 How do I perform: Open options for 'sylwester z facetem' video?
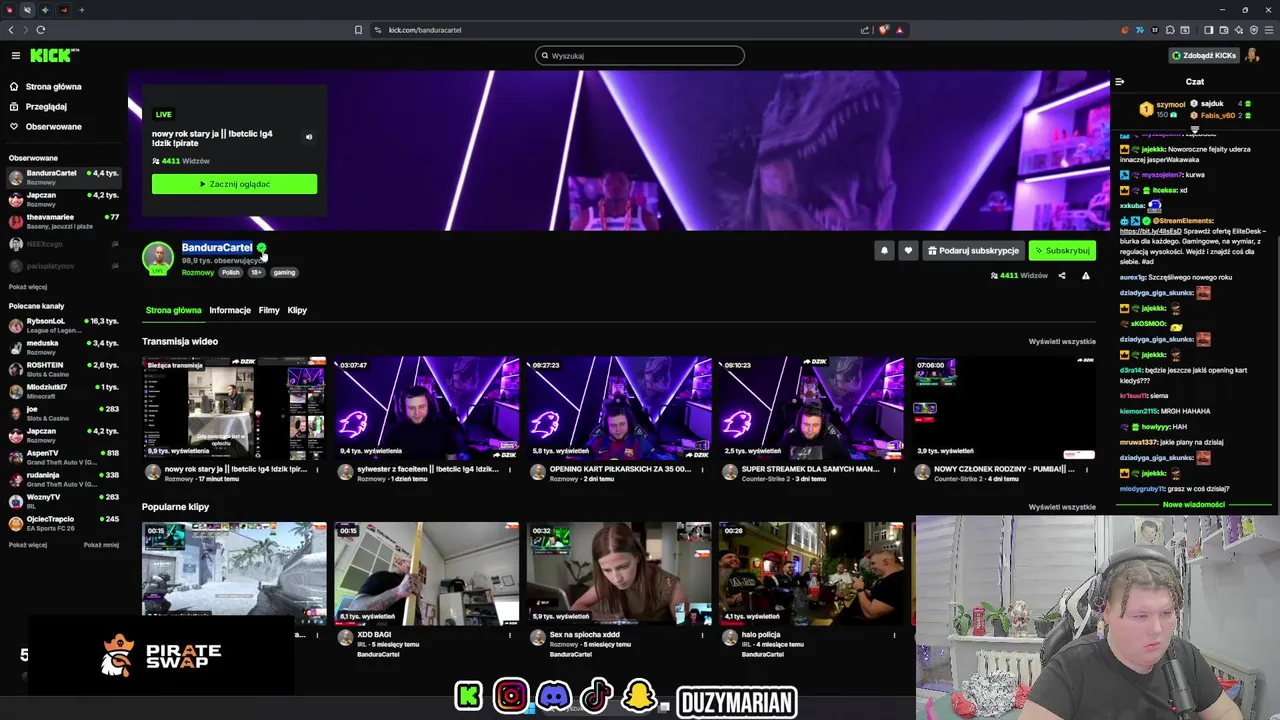510,469
